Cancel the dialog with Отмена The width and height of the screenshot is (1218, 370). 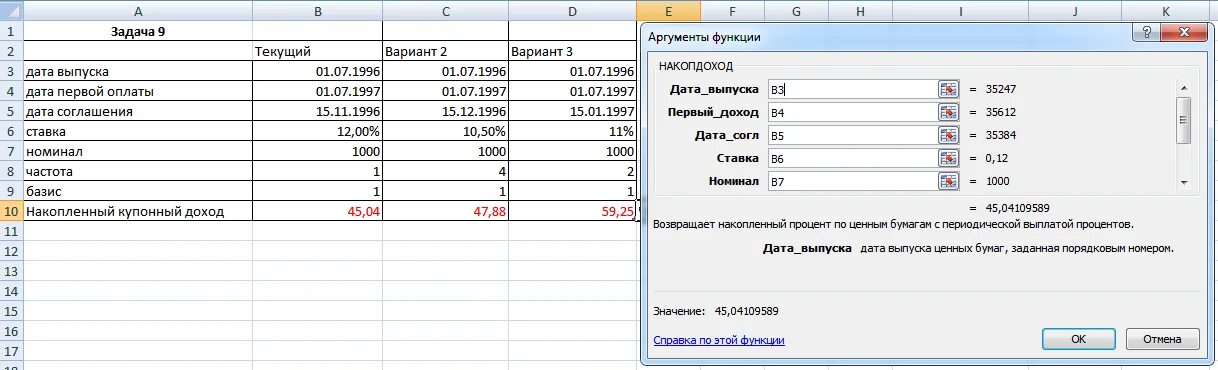(1163, 339)
